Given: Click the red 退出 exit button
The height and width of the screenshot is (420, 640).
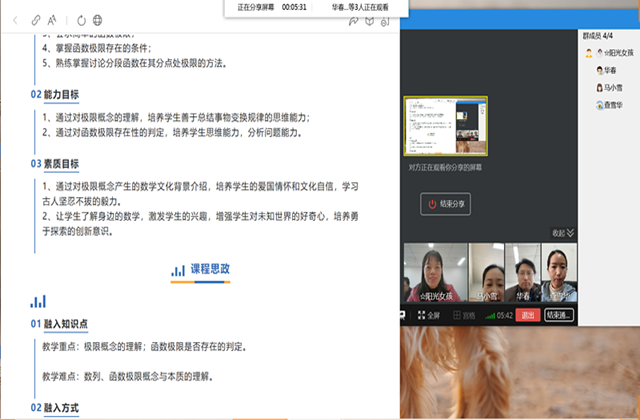Looking at the screenshot, I should point(528,314).
